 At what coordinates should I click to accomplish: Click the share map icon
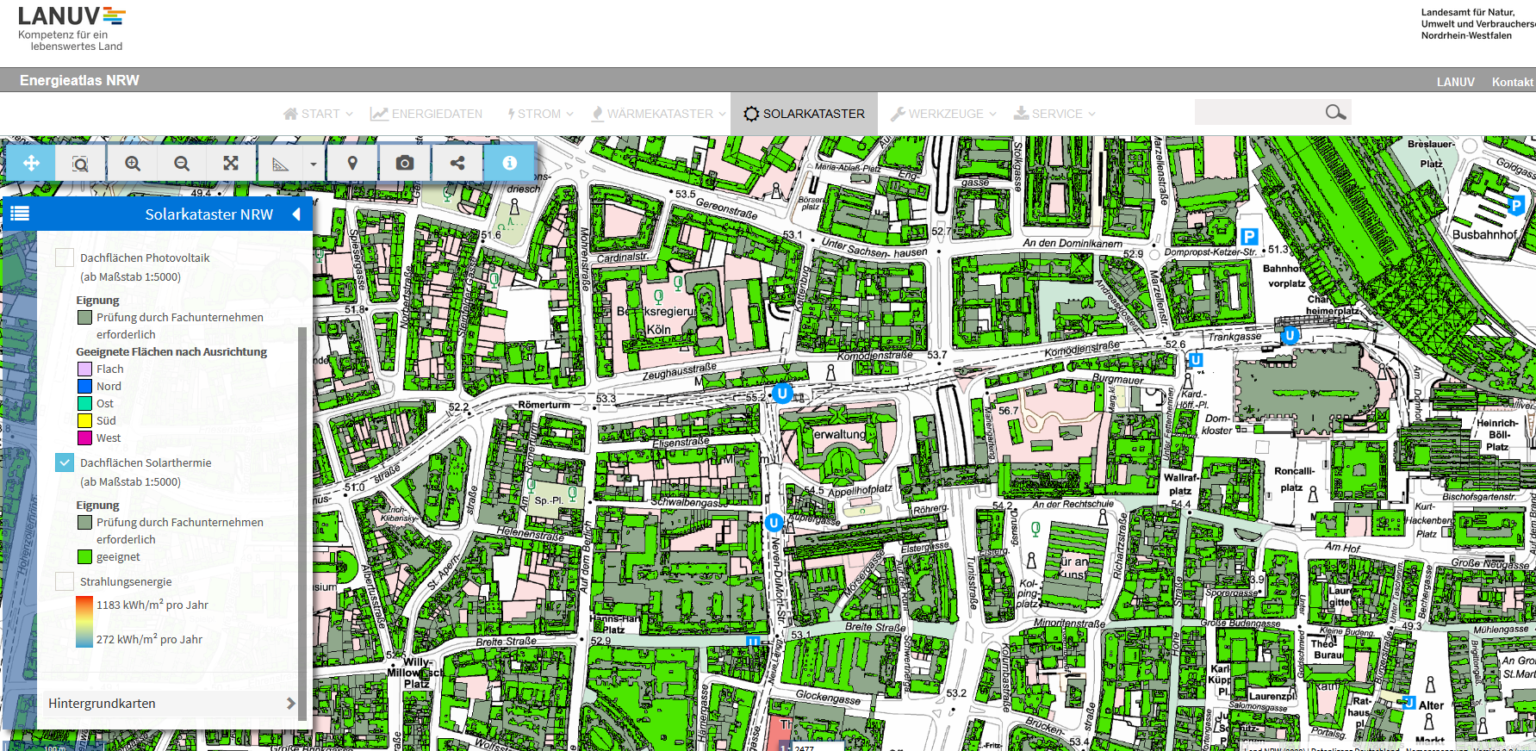point(458,163)
